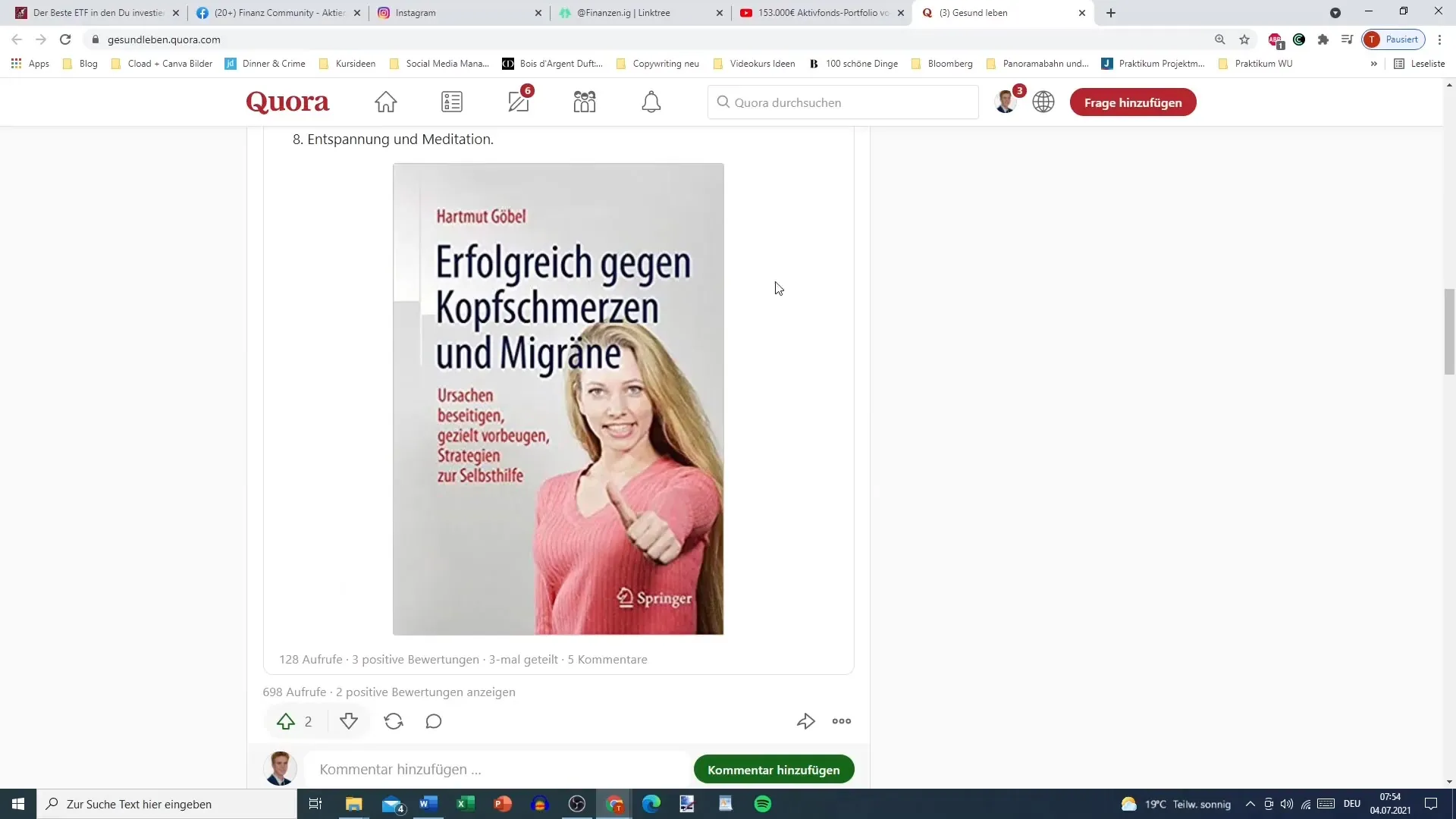Open the Copywriting neu bookmark folder
1456x819 pixels.
click(x=657, y=64)
